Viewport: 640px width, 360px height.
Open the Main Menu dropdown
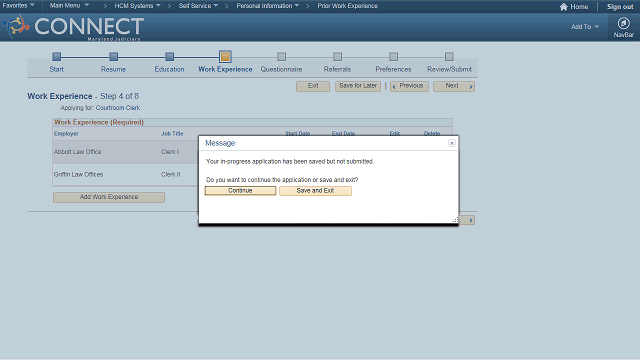click(69, 6)
